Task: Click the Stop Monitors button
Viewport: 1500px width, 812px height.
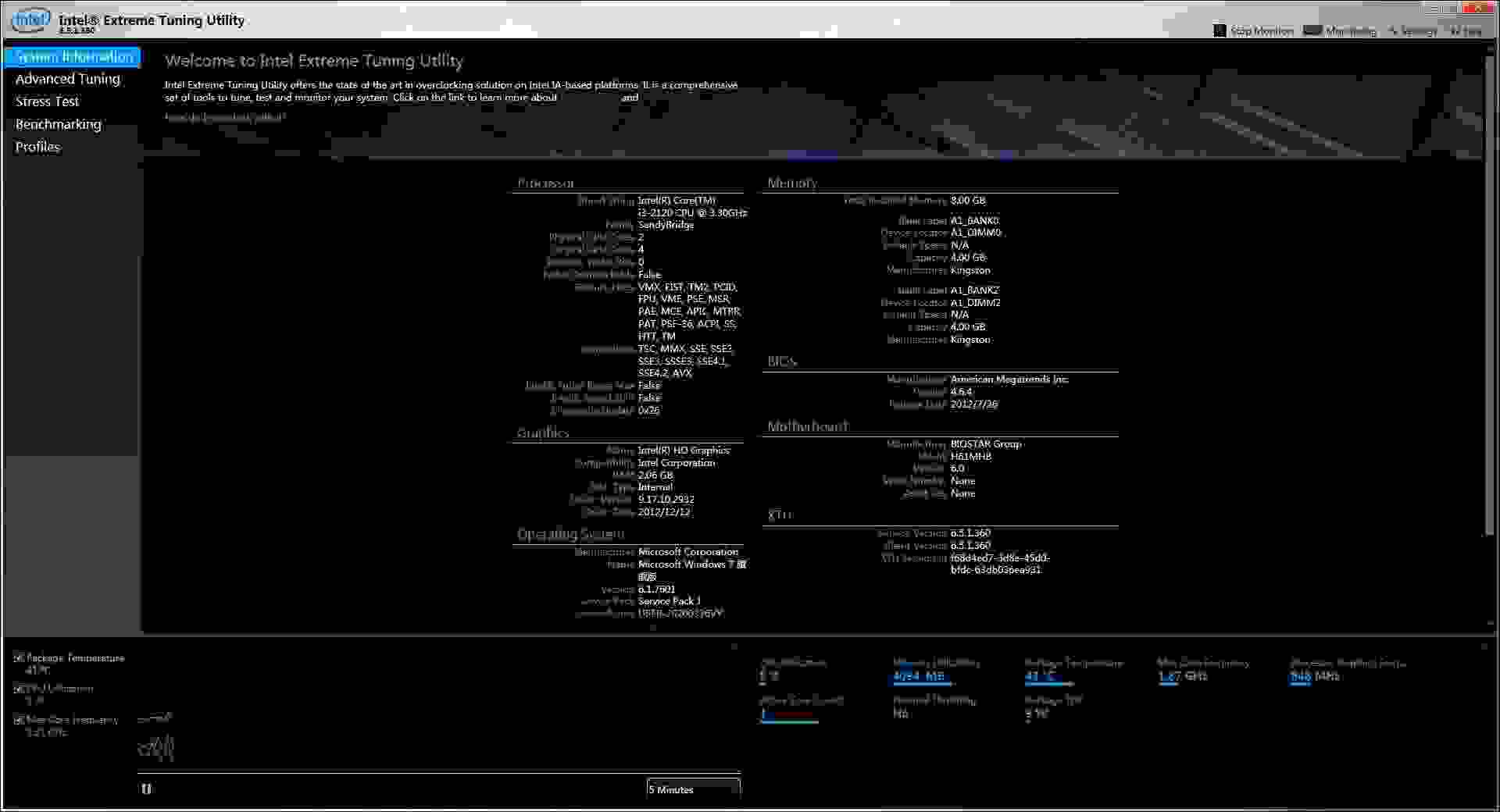Action: tap(1253, 30)
